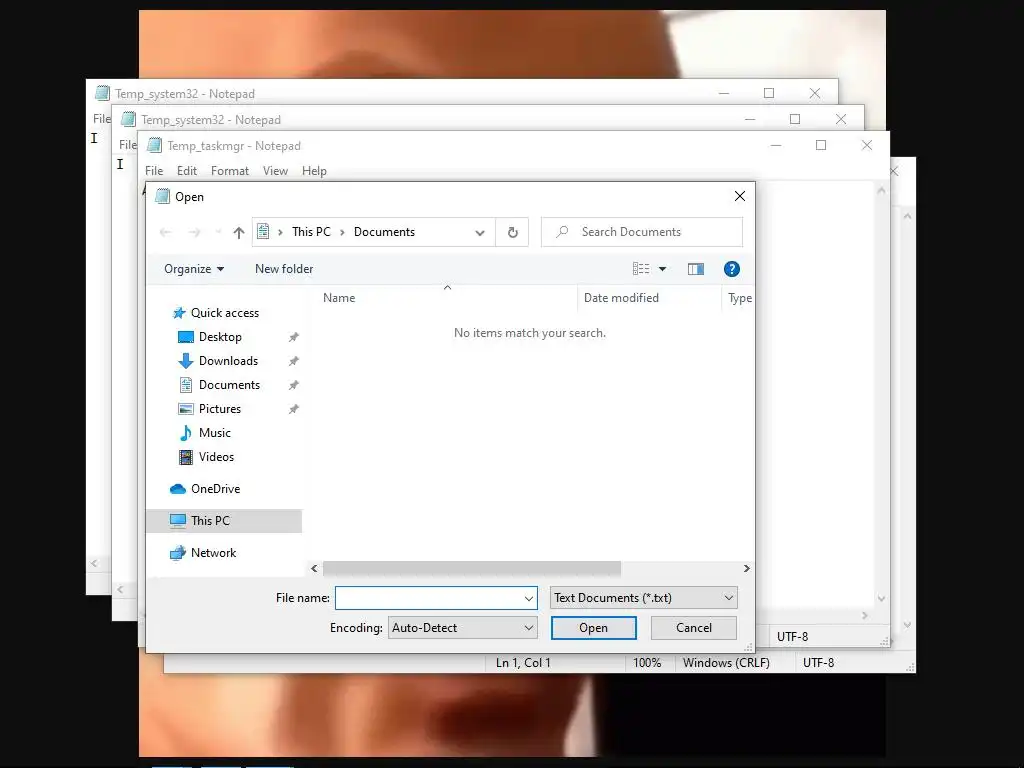Image resolution: width=1024 pixels, height=768 pixels.
Task: Select Videos in navigation pane
Action: click(x=216, y=457)
